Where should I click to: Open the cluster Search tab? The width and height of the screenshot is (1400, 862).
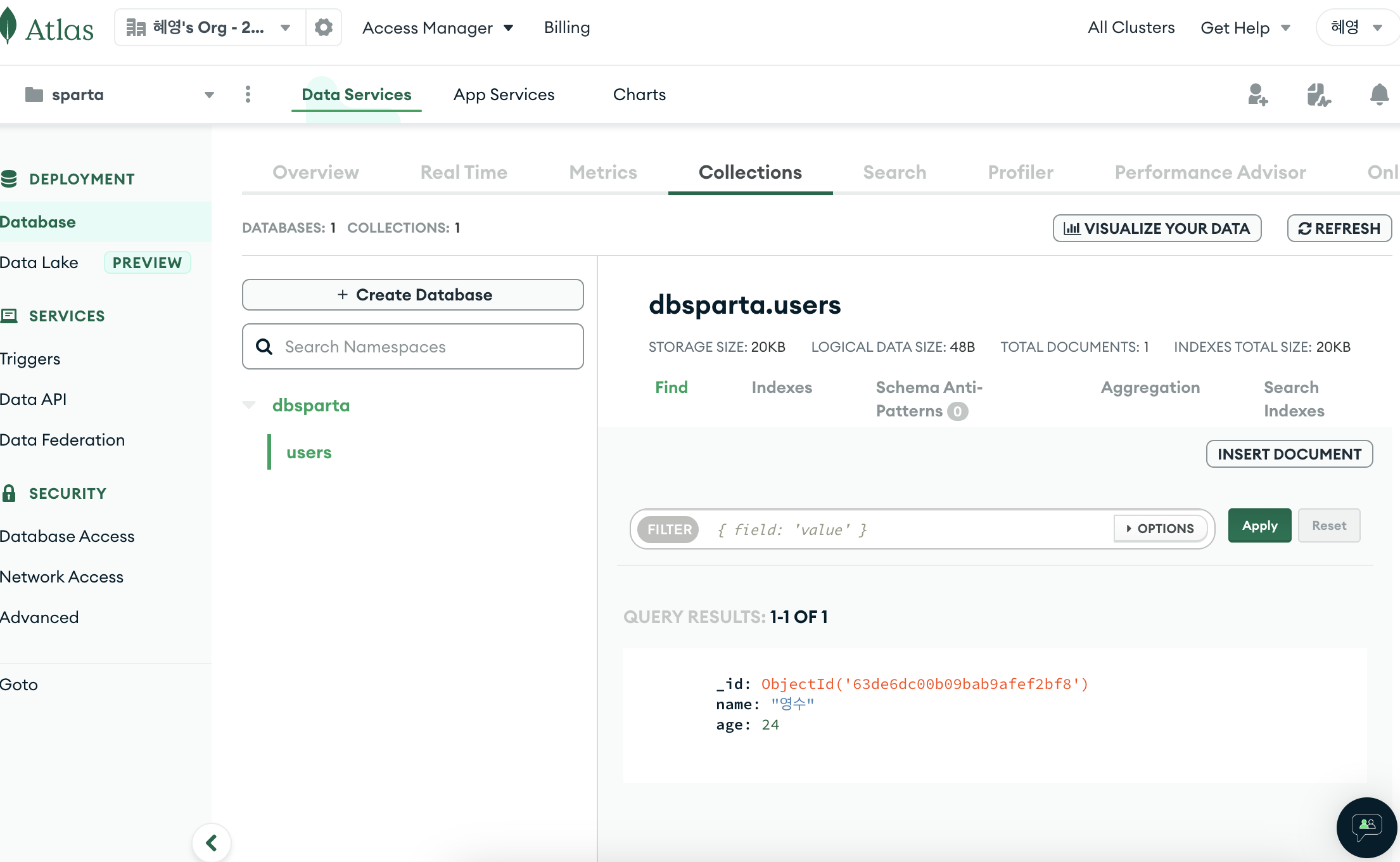tap(894, 172)
